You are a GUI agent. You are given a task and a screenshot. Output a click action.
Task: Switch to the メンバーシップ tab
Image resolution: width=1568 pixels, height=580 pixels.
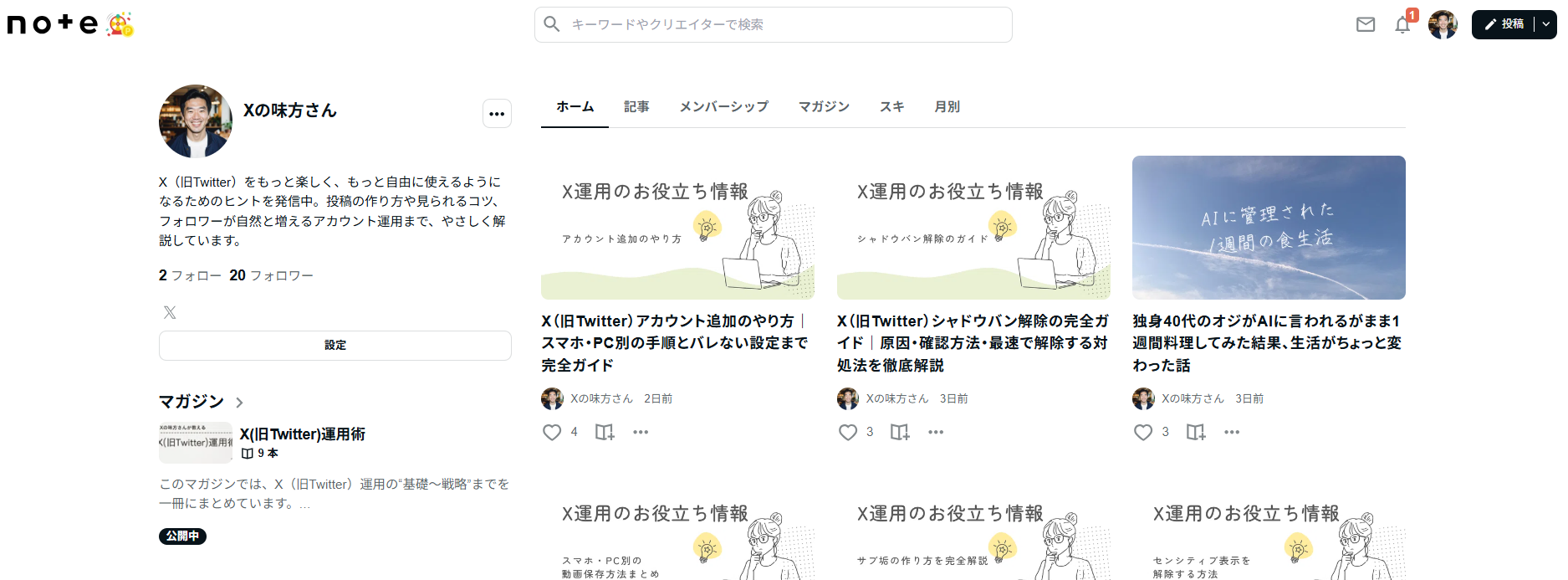[724, 107]
